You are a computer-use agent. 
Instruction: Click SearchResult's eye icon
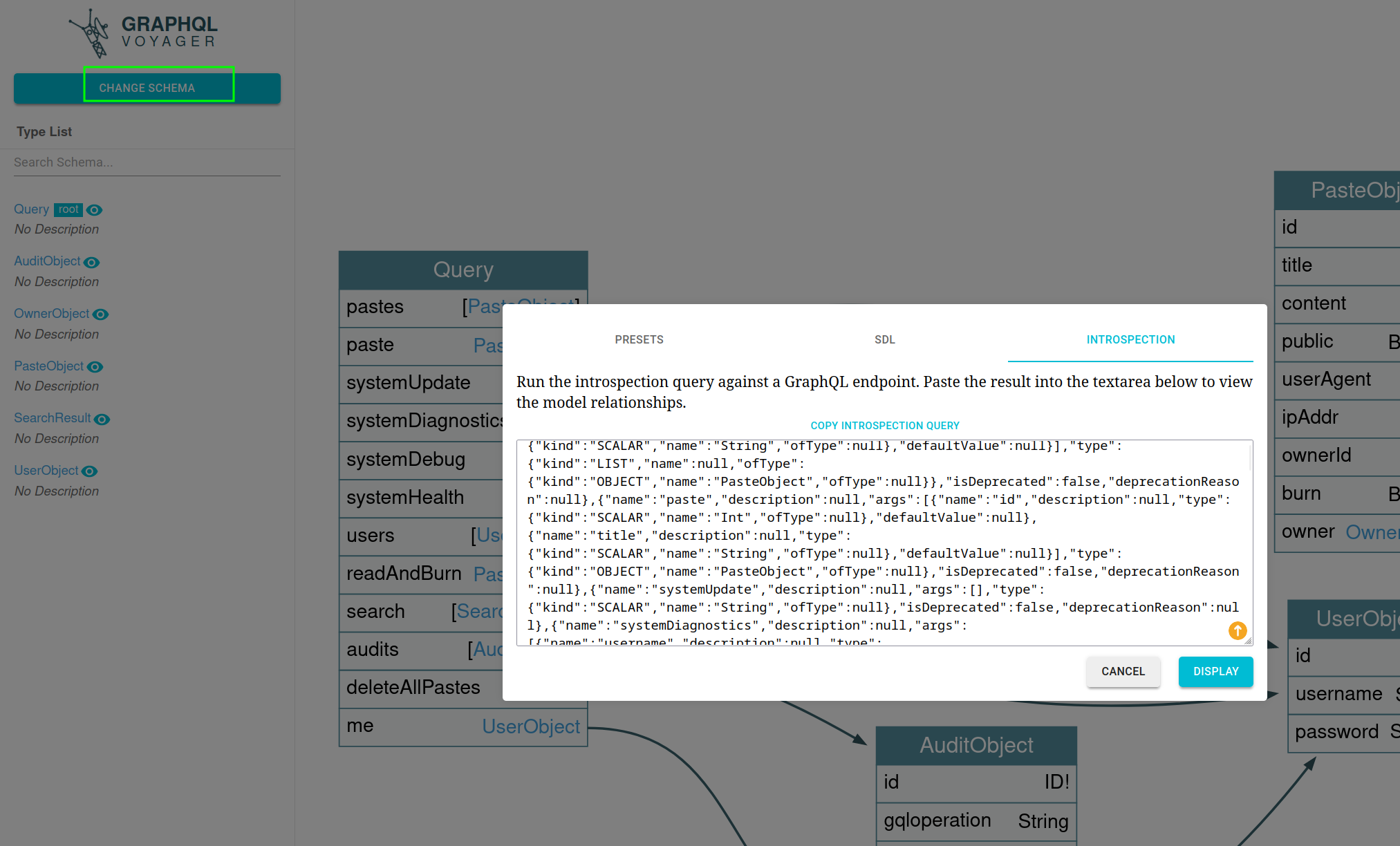[102, 420]
